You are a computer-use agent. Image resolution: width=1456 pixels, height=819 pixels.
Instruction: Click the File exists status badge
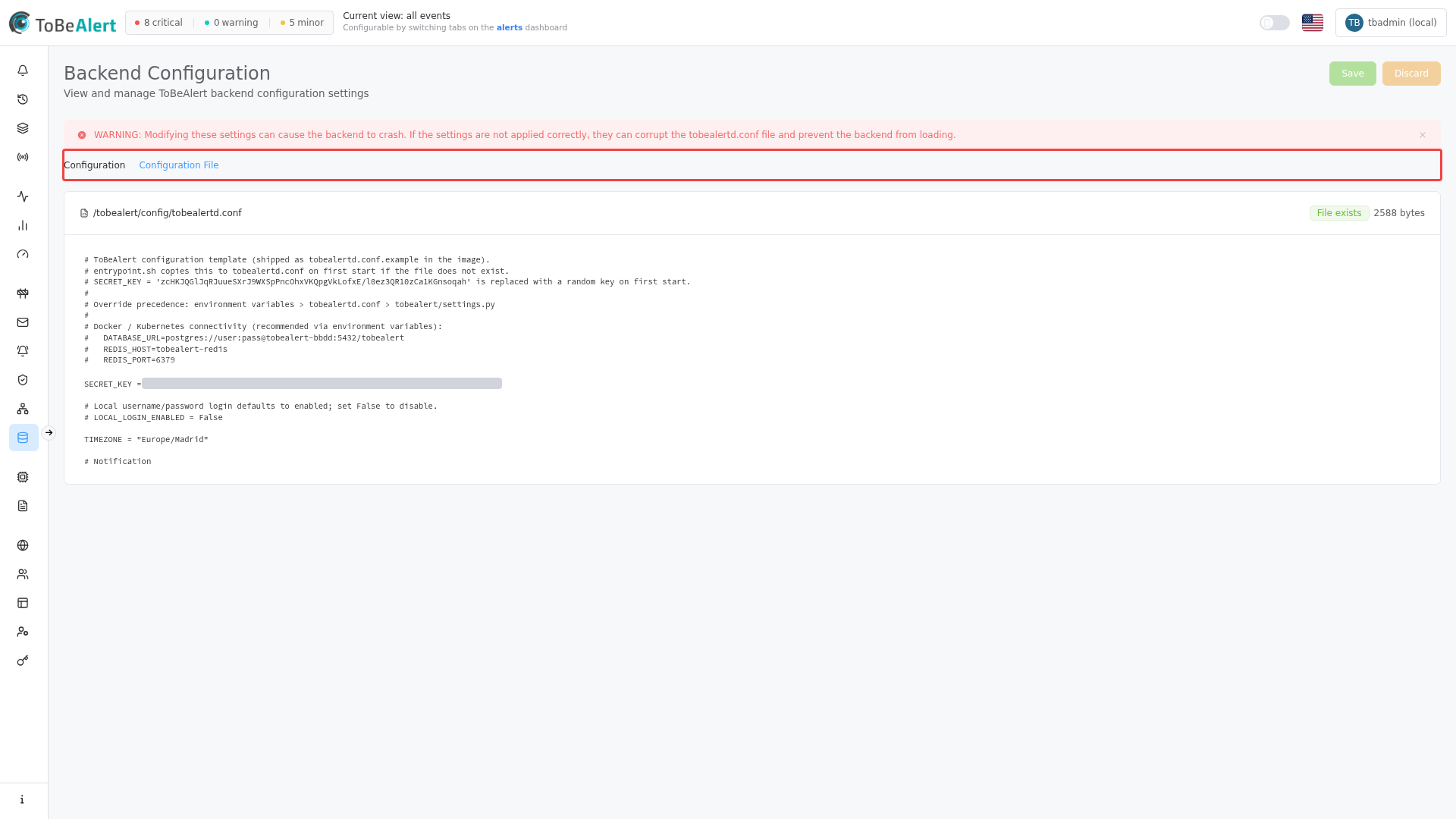click(x=1339, y=213)
